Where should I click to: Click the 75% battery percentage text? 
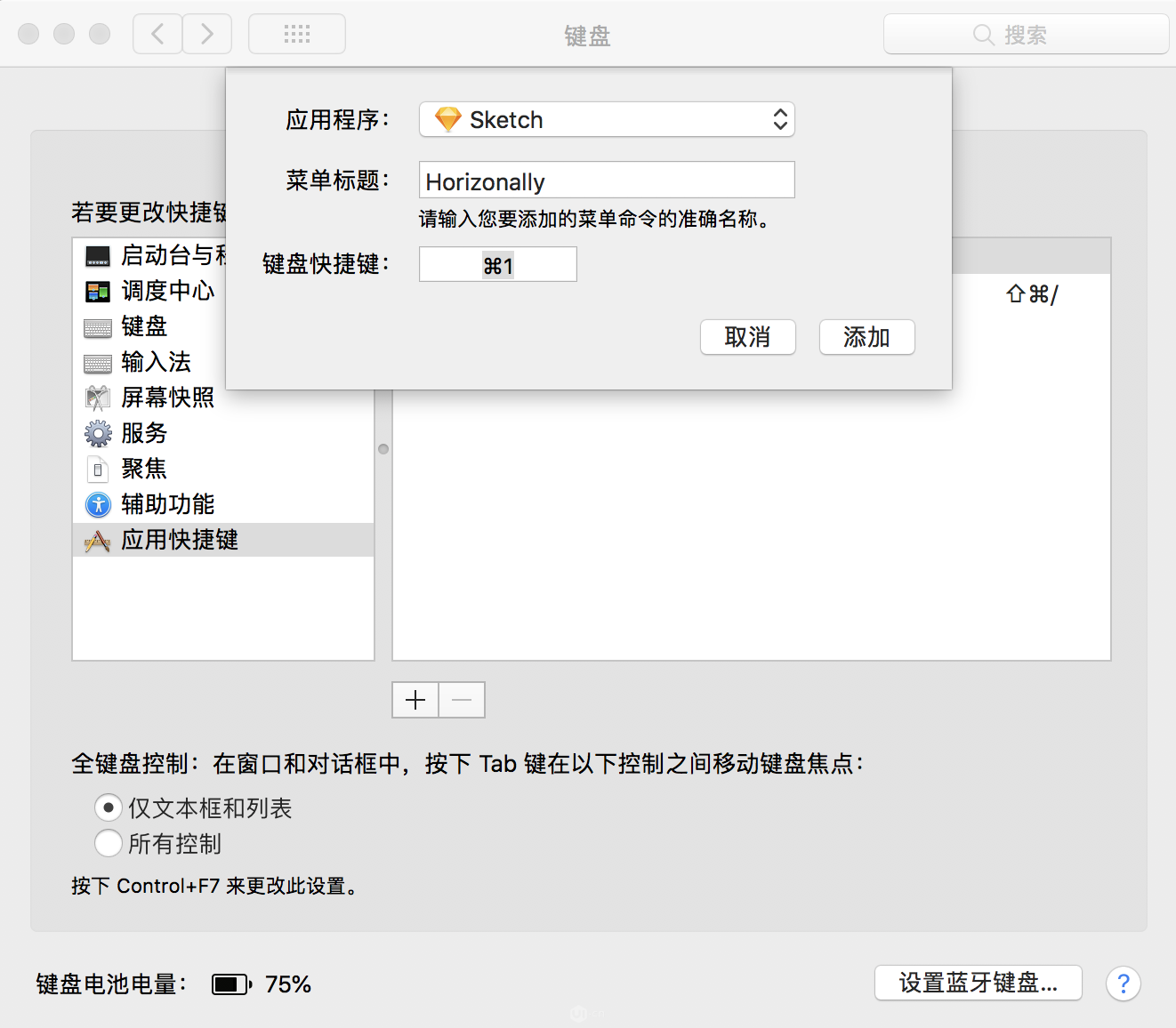pyautogui.click(x=288, y=984)
